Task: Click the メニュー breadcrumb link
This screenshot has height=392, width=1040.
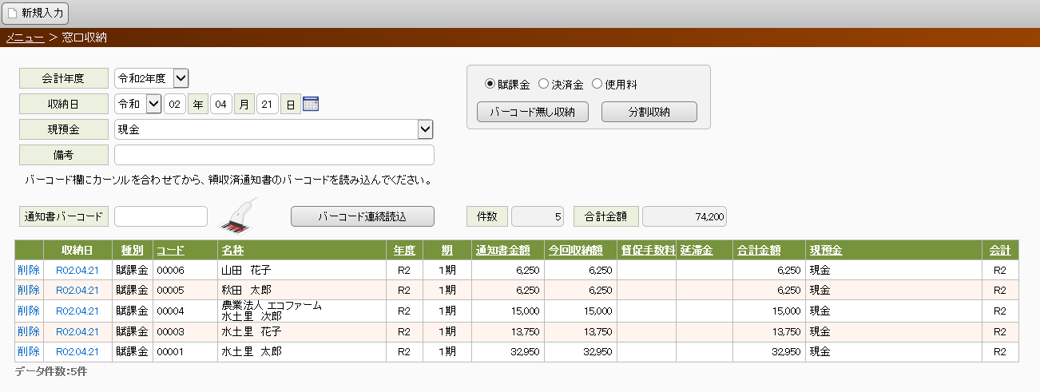Action: 25,38
